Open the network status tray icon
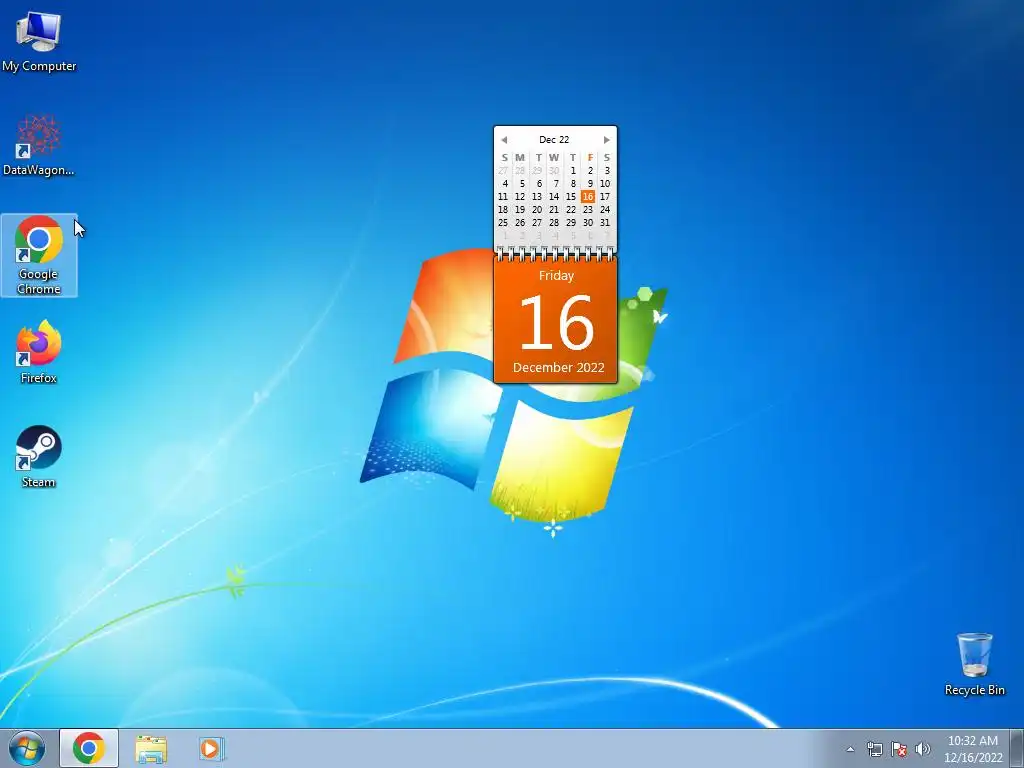 click(874, 749)
